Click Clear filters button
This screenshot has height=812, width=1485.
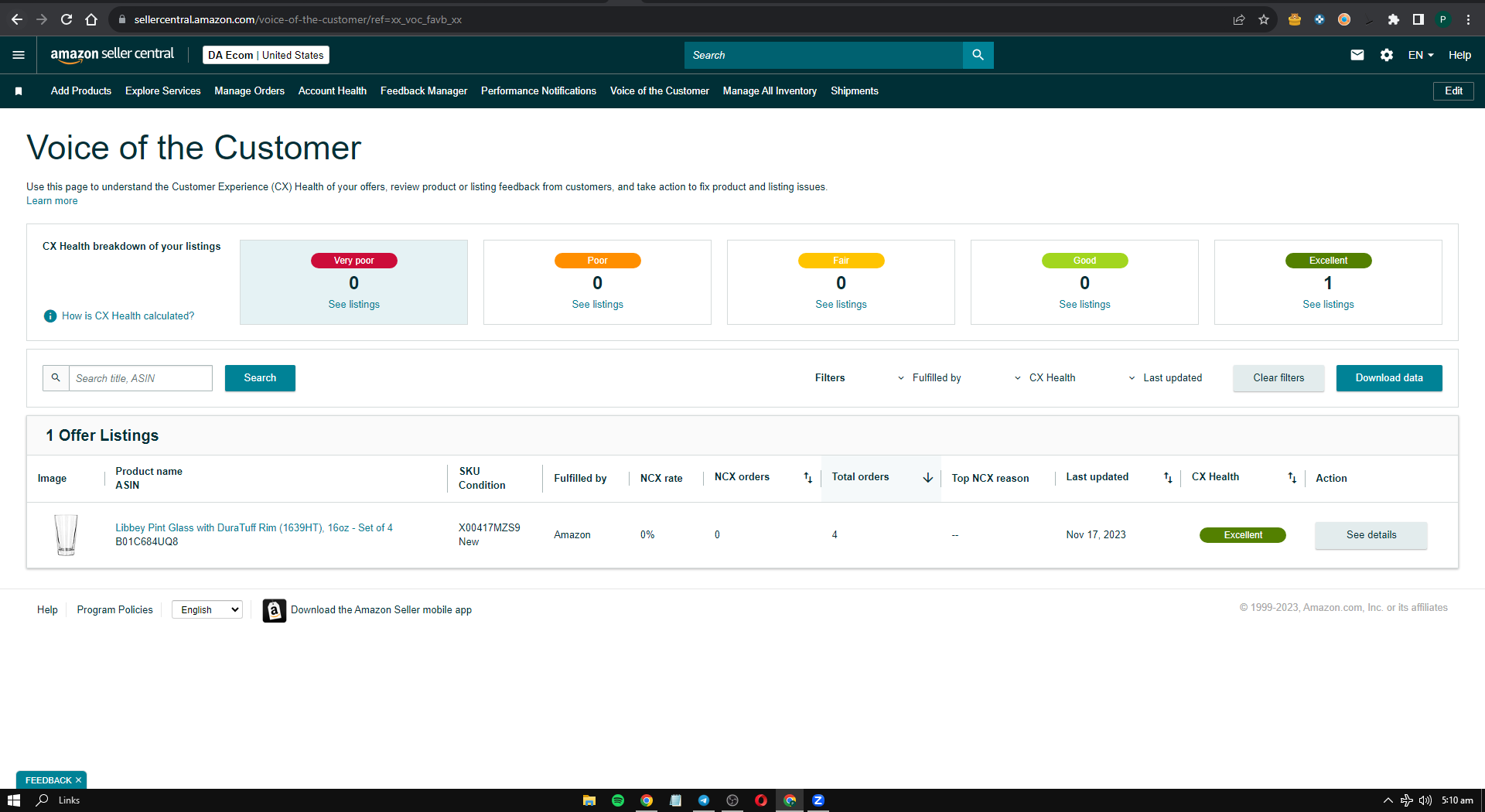click(x=1278, y=378)
